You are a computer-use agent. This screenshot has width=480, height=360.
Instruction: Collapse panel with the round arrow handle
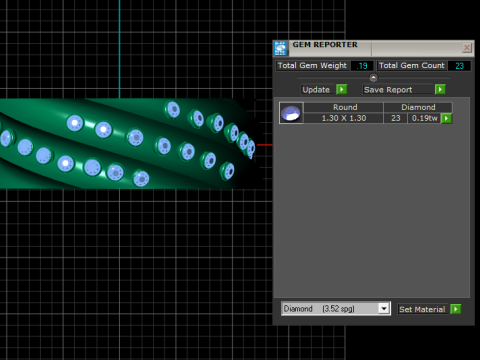[x=373, y=78]
